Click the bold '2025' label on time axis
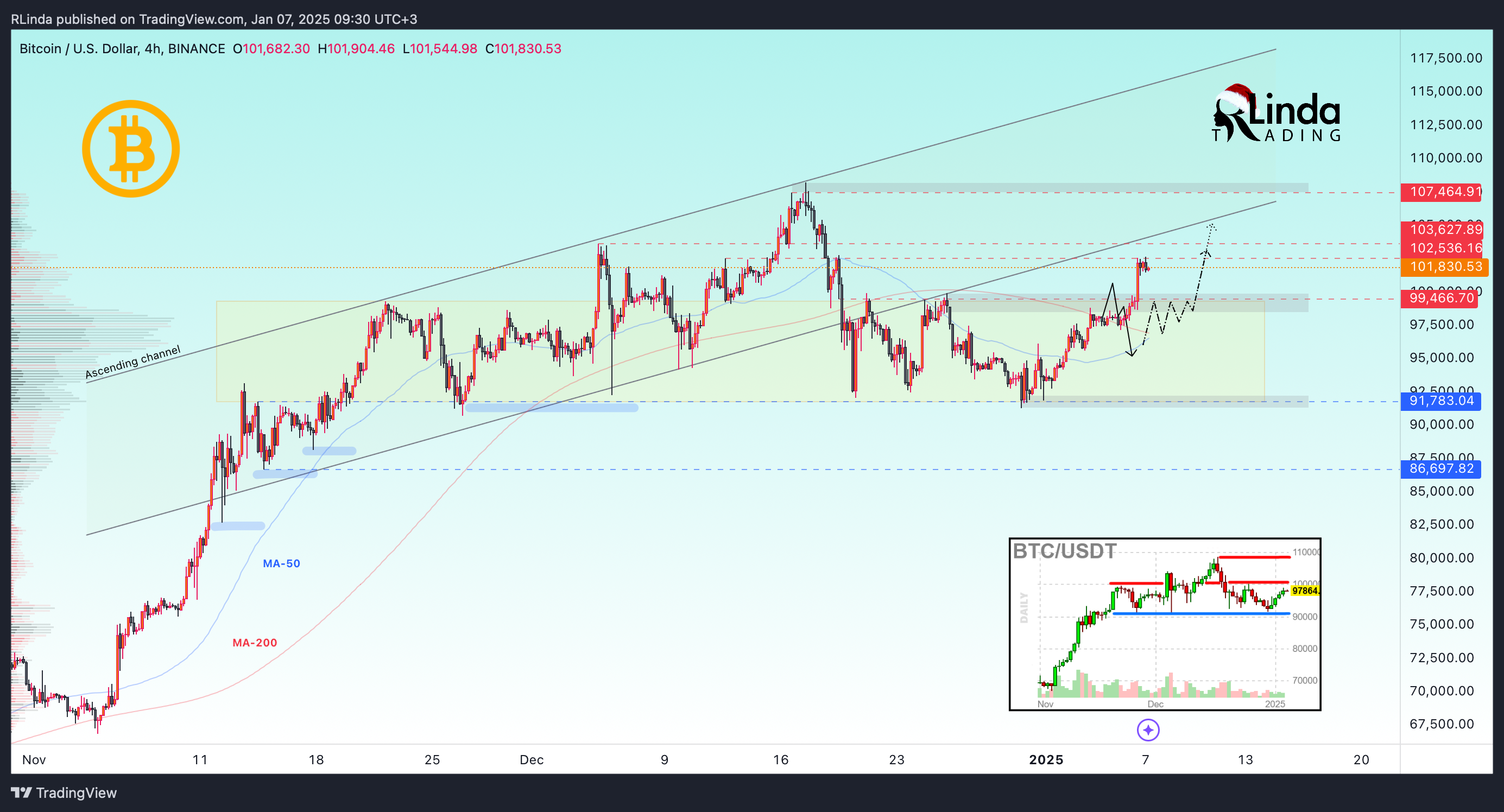 1046,759
